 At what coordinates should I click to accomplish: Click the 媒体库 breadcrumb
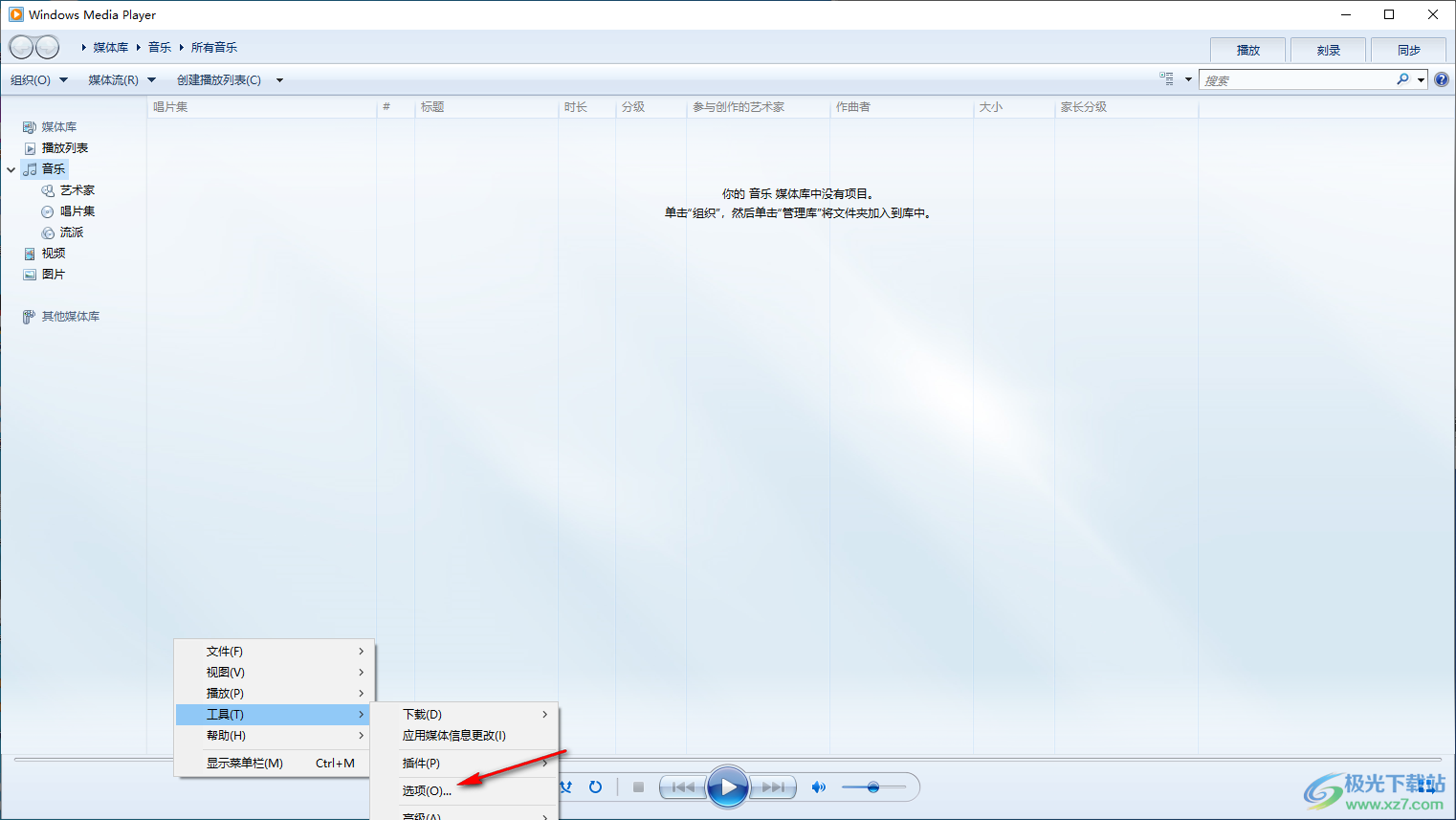(111, 48)
